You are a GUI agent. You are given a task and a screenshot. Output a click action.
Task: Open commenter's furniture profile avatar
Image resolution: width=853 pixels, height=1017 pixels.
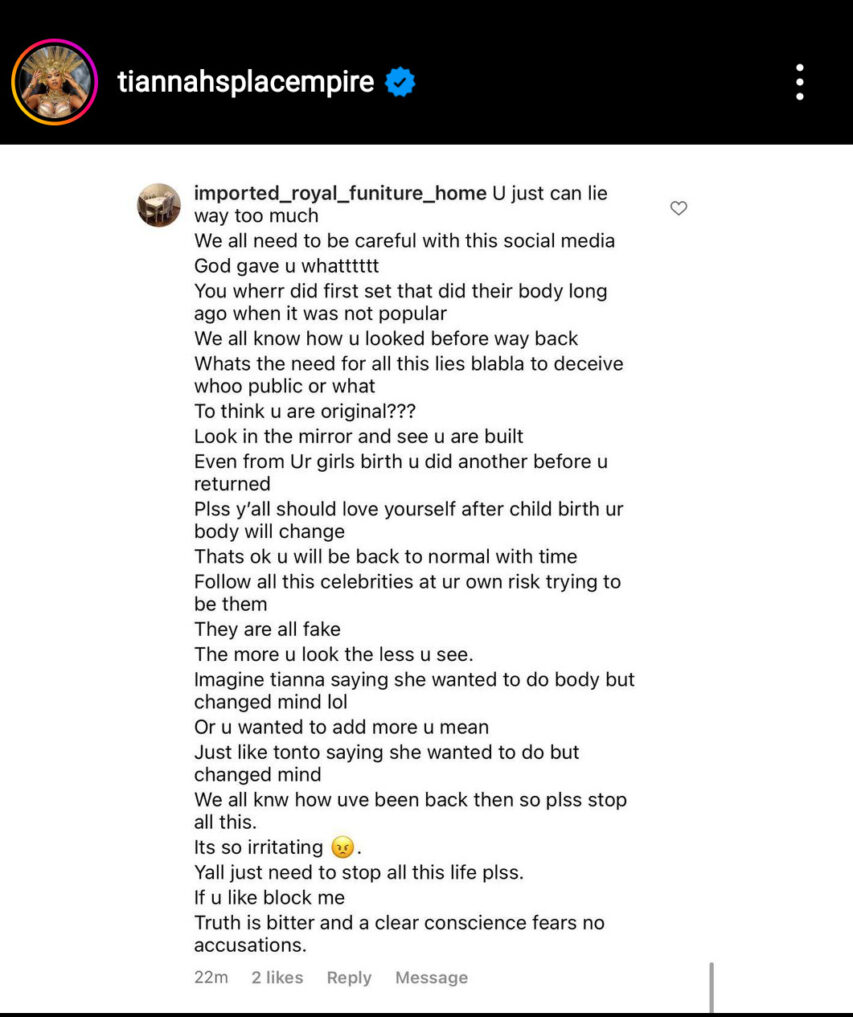click(159, 205)
